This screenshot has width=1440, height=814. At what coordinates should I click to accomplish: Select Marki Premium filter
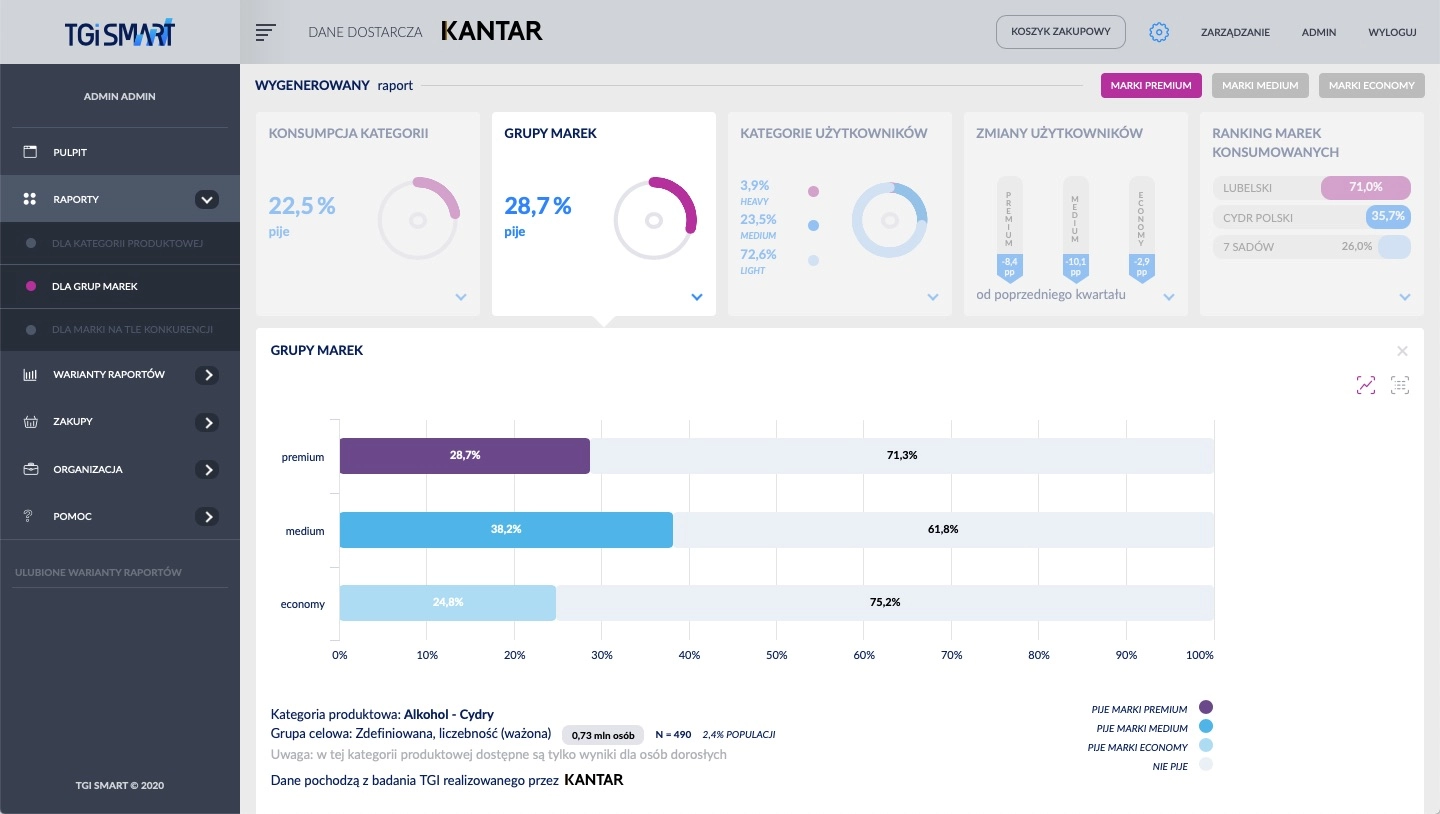click(1151, 86)
